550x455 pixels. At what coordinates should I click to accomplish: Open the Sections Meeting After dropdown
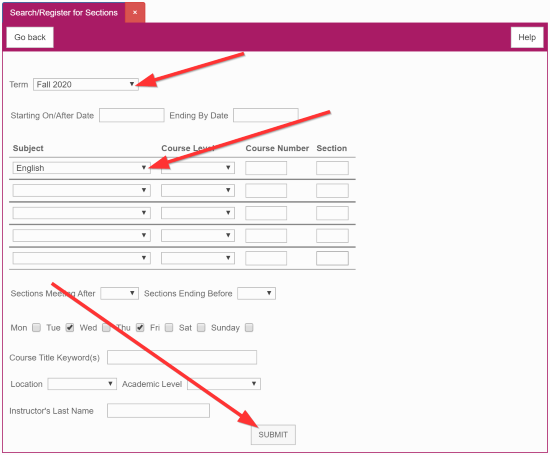tap(119, 293)
